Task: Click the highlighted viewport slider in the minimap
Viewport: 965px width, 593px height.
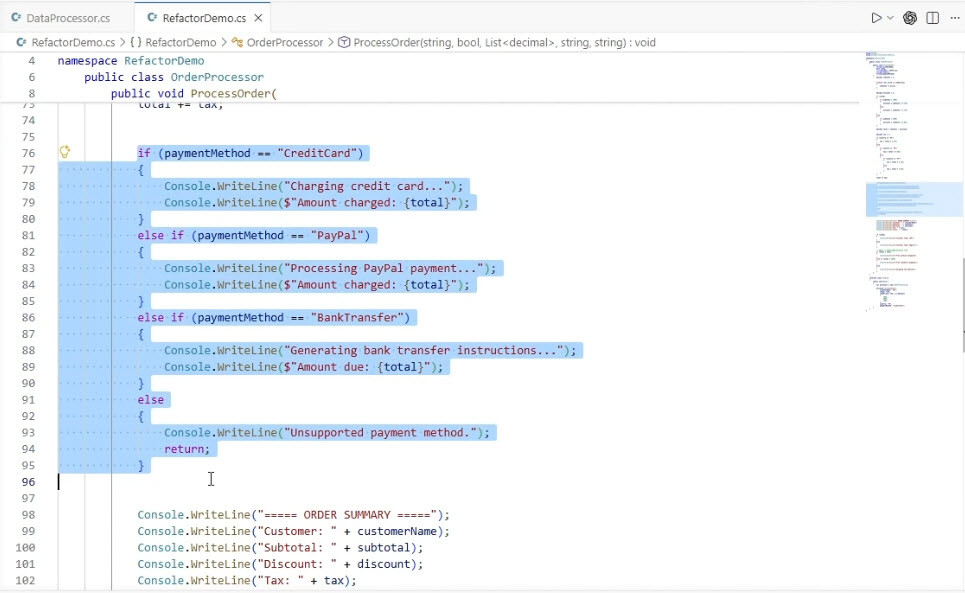Action: coord(913,199)
